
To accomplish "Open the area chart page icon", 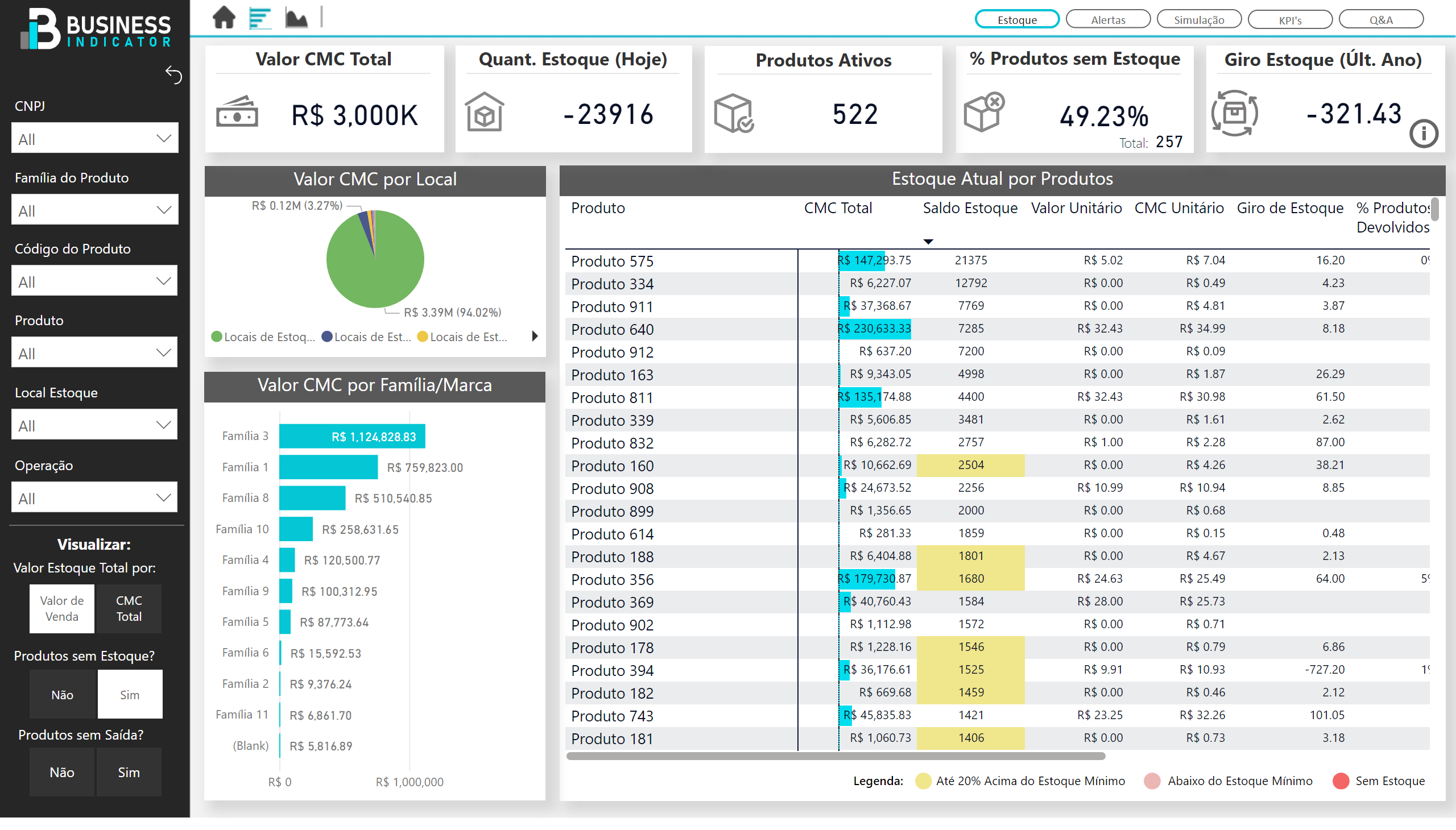I will [296, 18].
